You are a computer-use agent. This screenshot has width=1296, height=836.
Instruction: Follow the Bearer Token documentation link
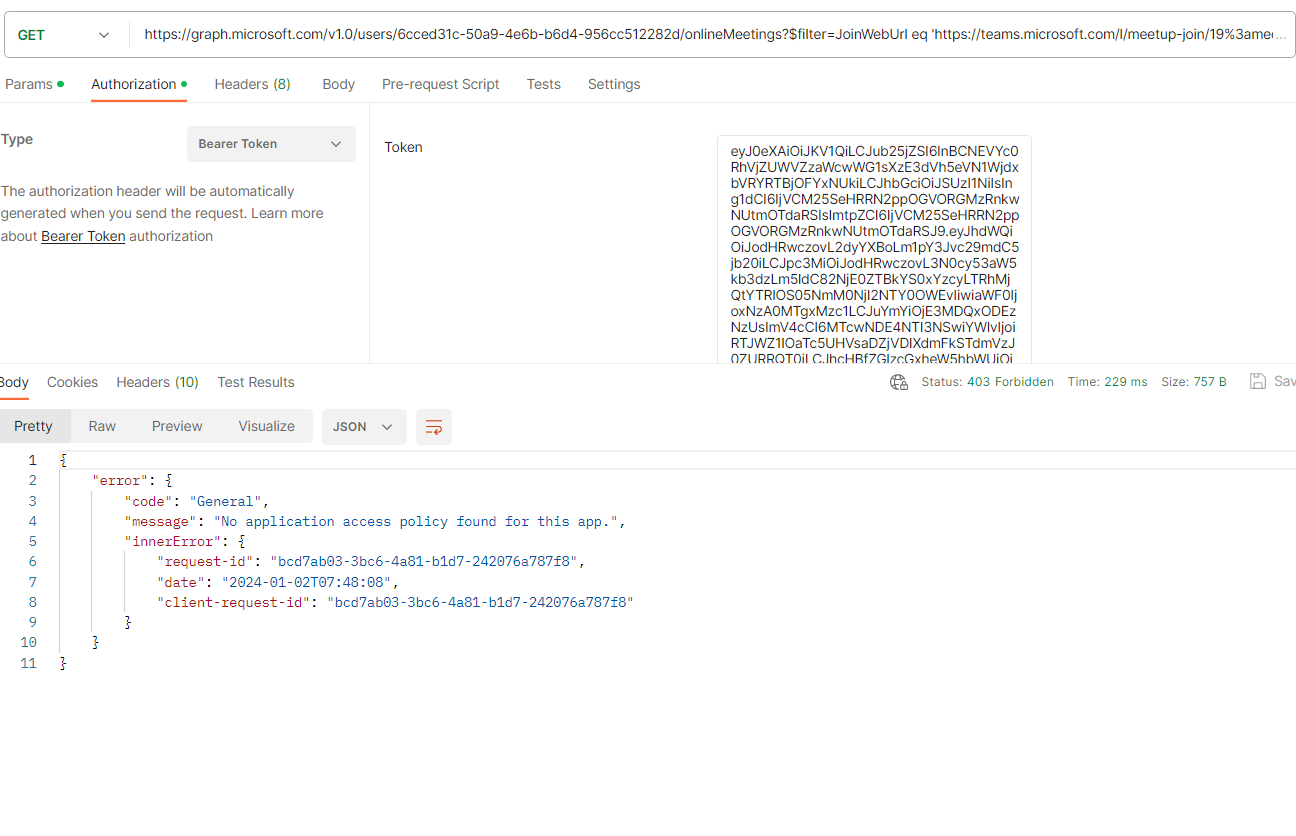click(83, 237)
